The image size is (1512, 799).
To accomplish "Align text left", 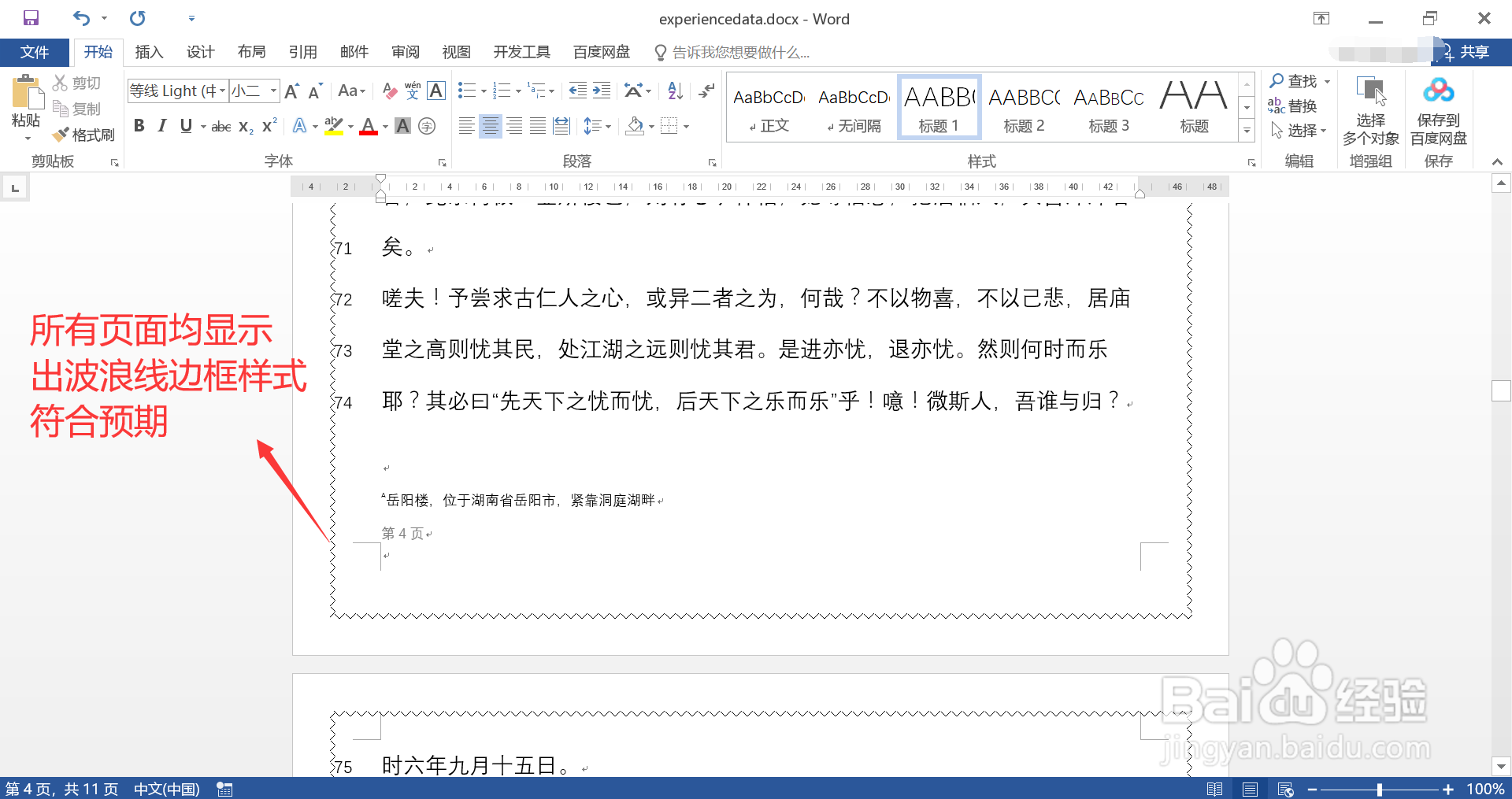I will [466, 126].
